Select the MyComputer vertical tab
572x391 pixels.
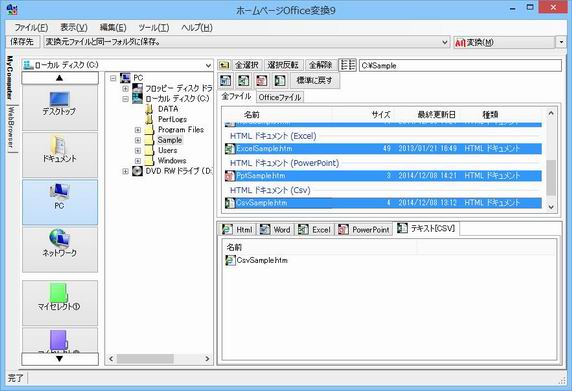point(10,78)
